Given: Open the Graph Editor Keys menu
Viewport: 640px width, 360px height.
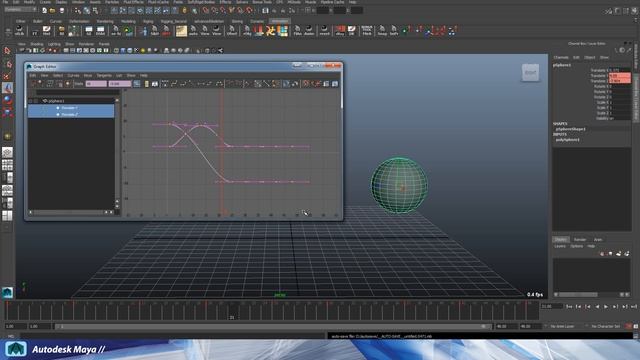Looking at the screenshot, I should pyautogui.click(x=88, y=76).
